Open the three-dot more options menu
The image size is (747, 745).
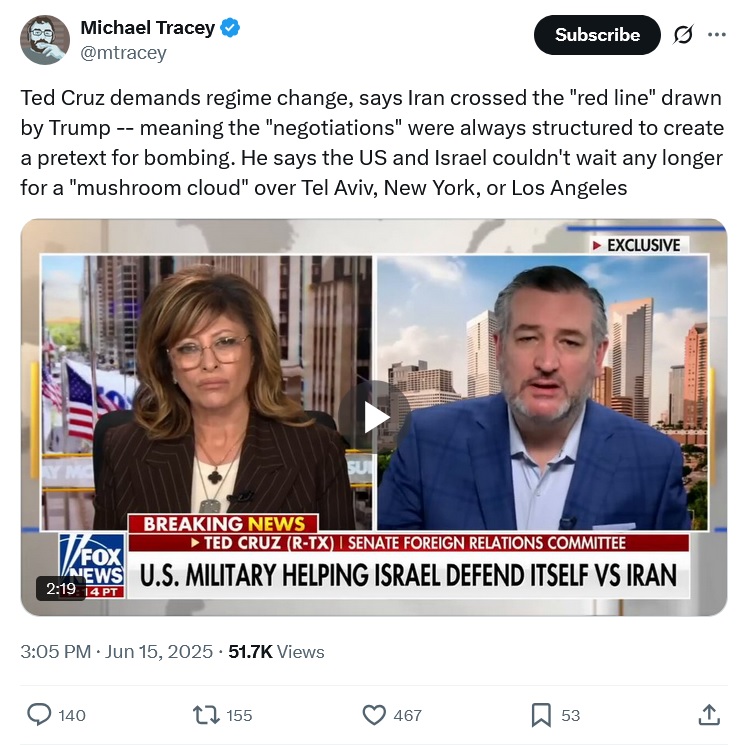click(x=717, y=34)
